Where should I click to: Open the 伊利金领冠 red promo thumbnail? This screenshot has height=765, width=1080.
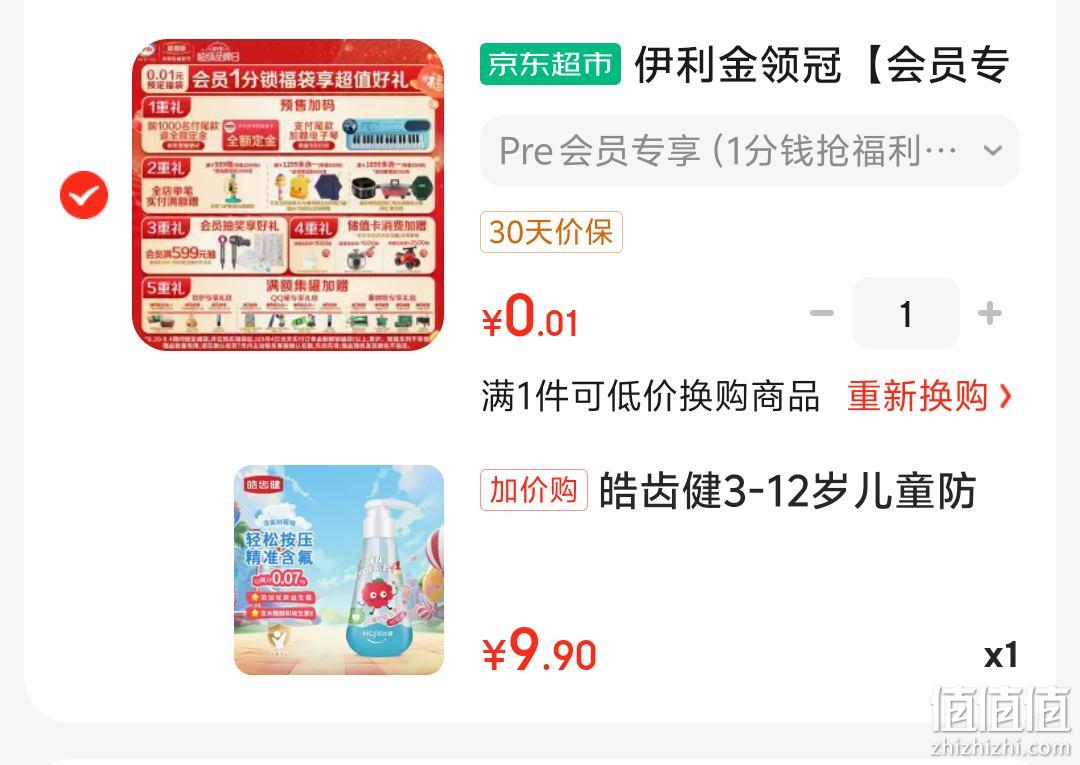pyautogui.click(x=288, y=195)
